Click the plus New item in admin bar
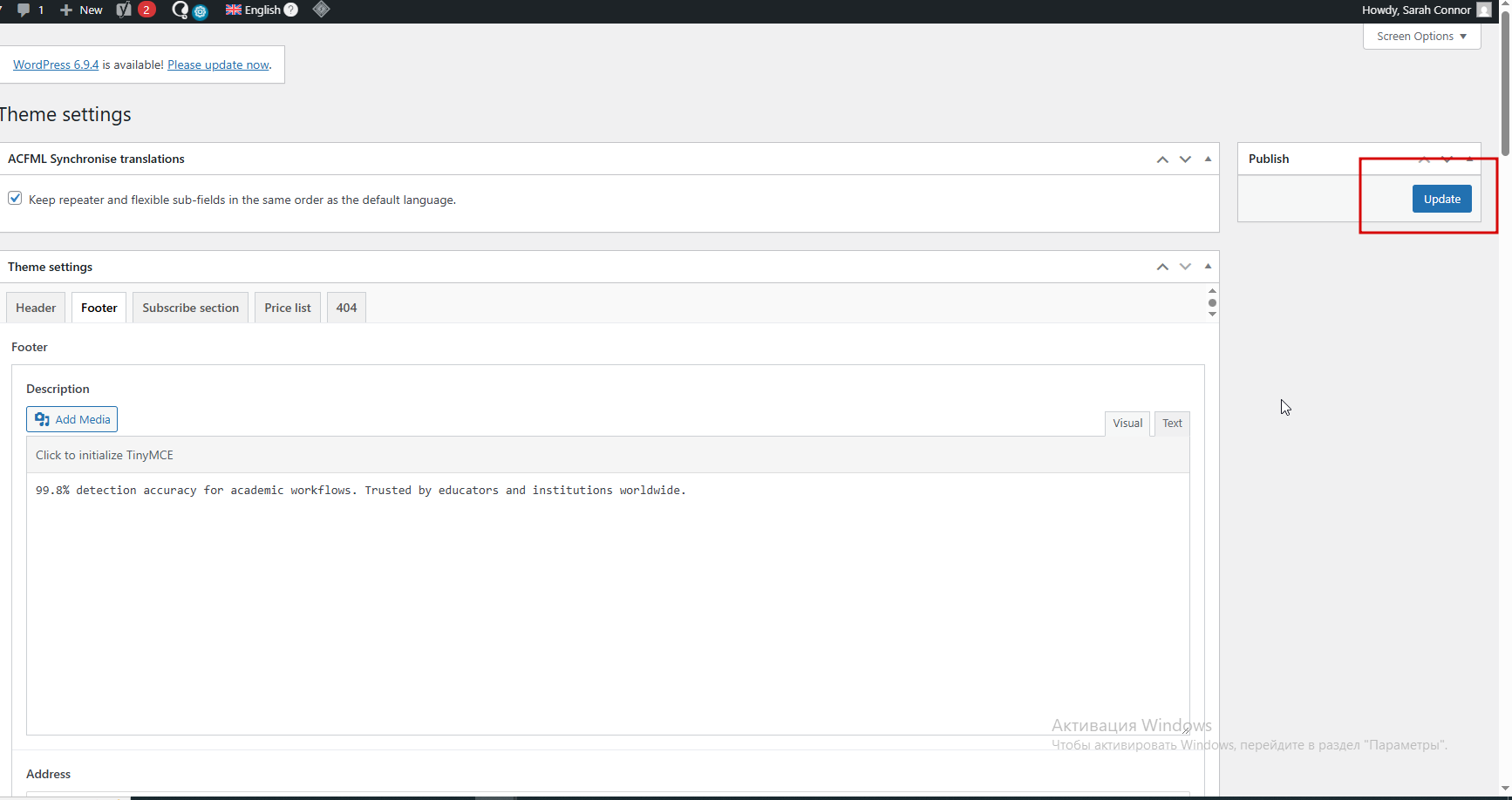The image size is (1512, 800). (x=81, y=10)
